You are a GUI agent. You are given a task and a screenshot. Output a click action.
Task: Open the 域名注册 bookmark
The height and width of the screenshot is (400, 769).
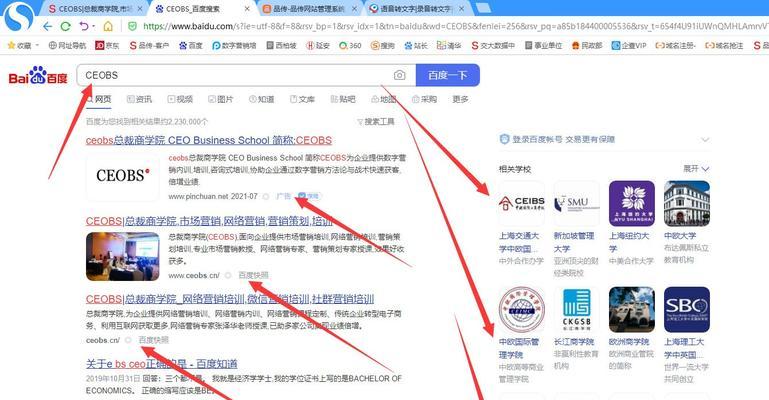(x=676, y=45)
